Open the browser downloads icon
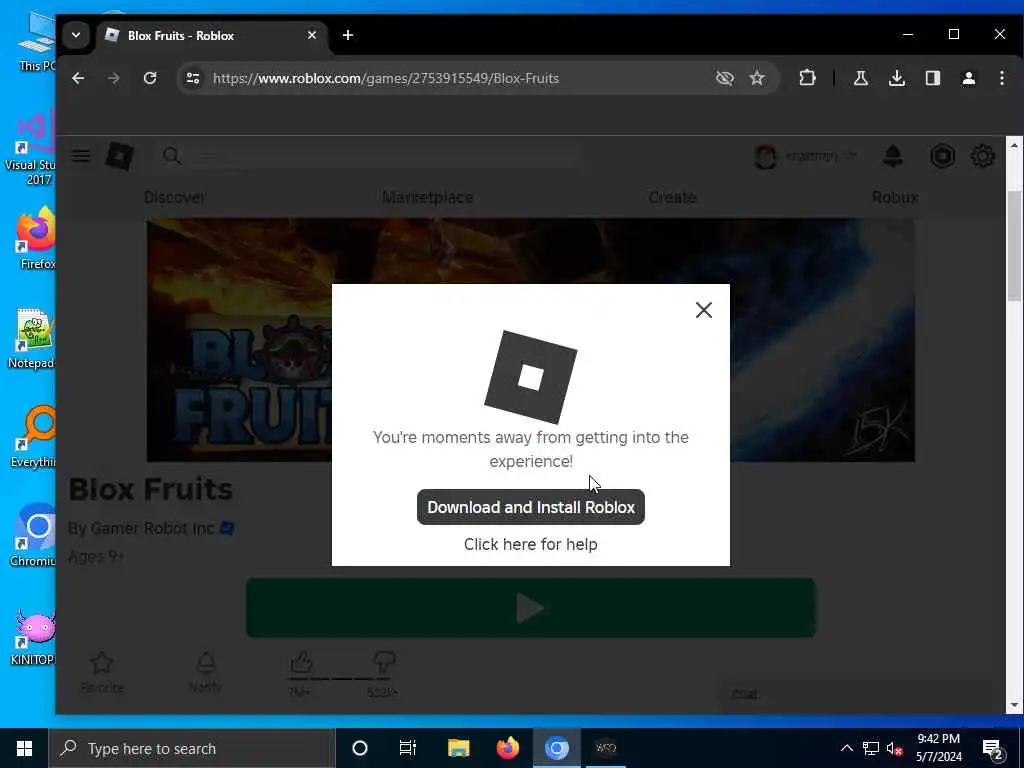Image resolution: width=1024 pixels, height=768 pixels. (x=897, y=78)
